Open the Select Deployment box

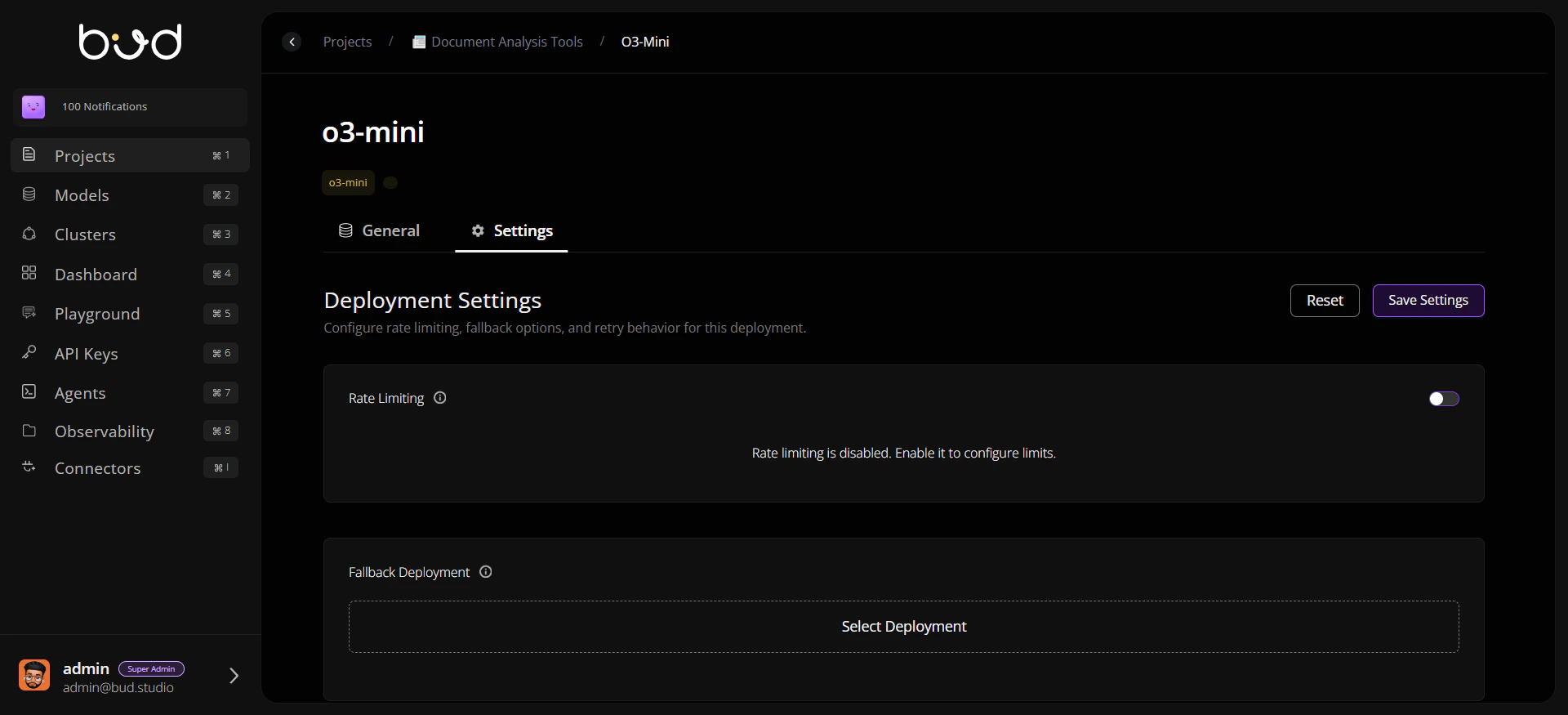pos(904,627)
